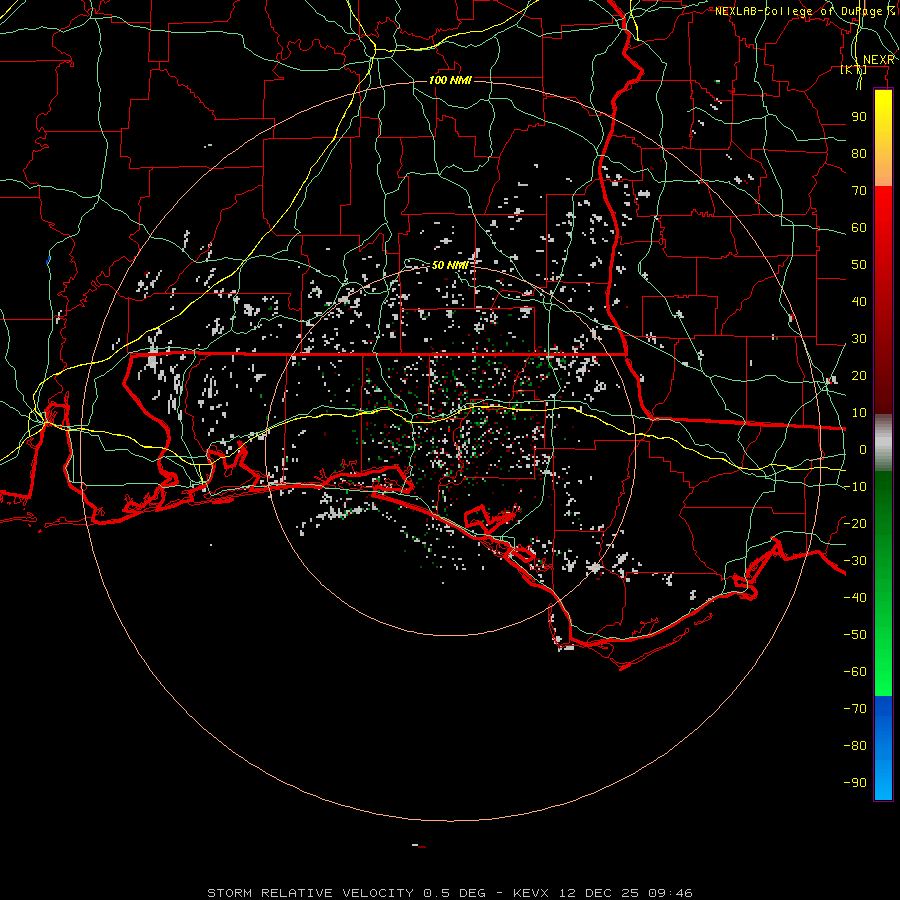
Task: Click the 10 value on the velocity scale
Action: [x=859, y=413]
